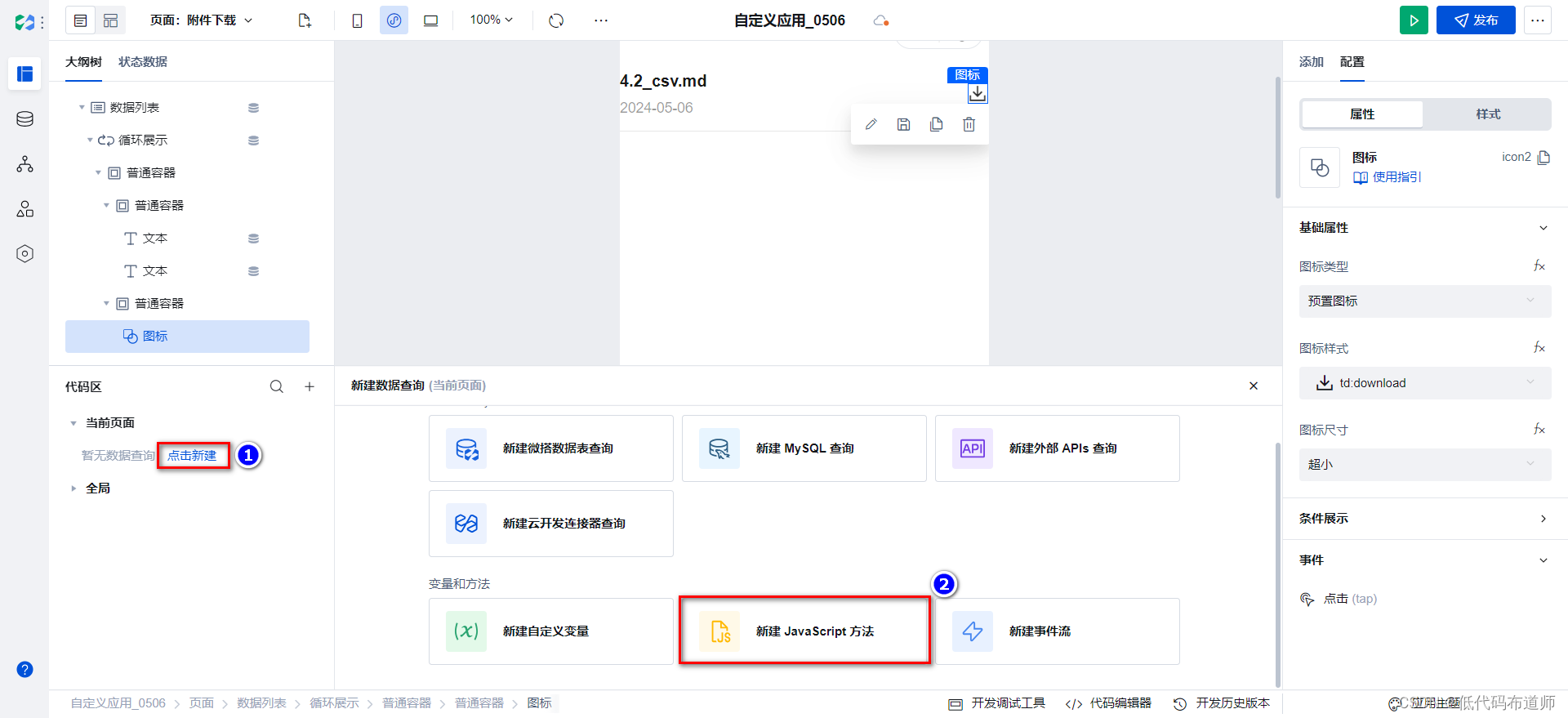Open the 100% zoom dropdown
This screenshot has height=718, width=1568.
492,20
